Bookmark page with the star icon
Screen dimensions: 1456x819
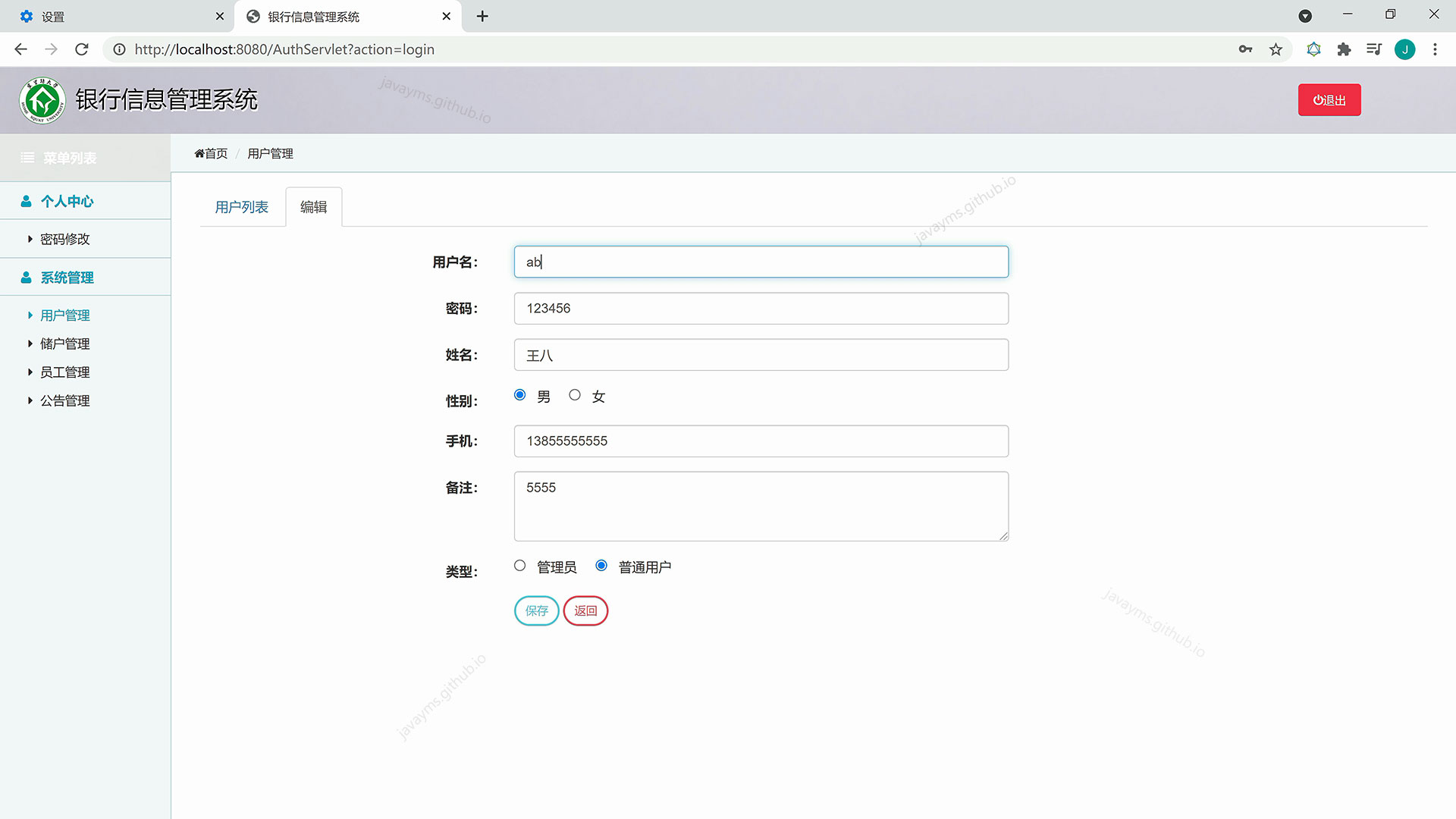click(x=1276, y=49)
